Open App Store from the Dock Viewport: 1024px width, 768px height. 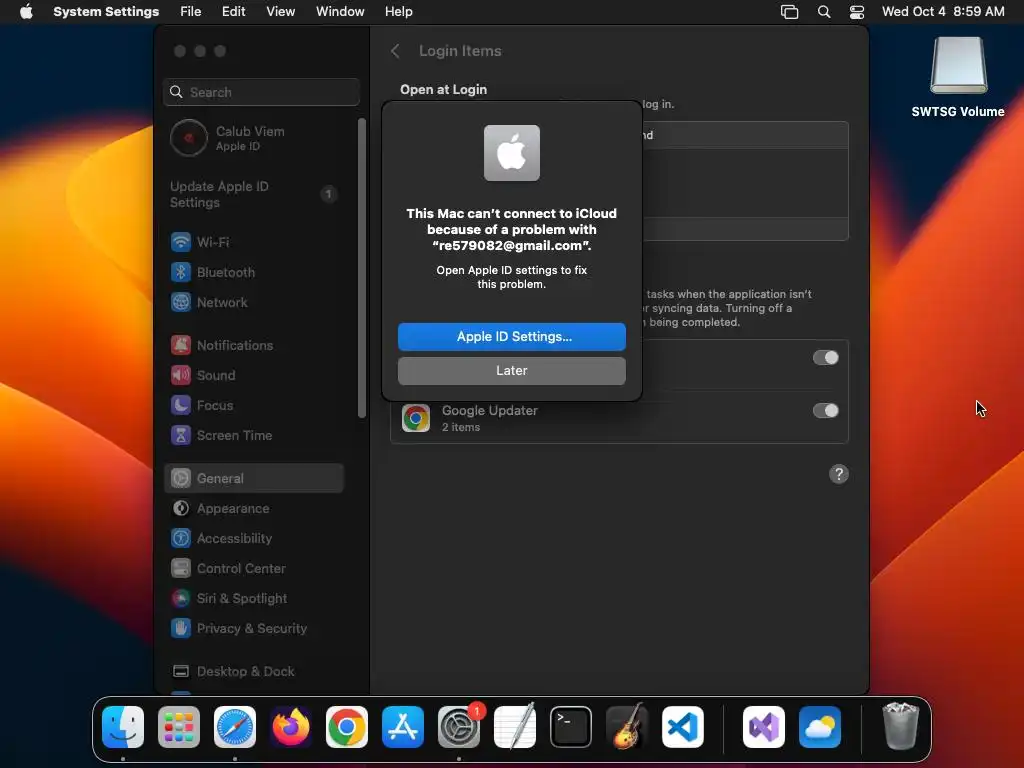403,727
